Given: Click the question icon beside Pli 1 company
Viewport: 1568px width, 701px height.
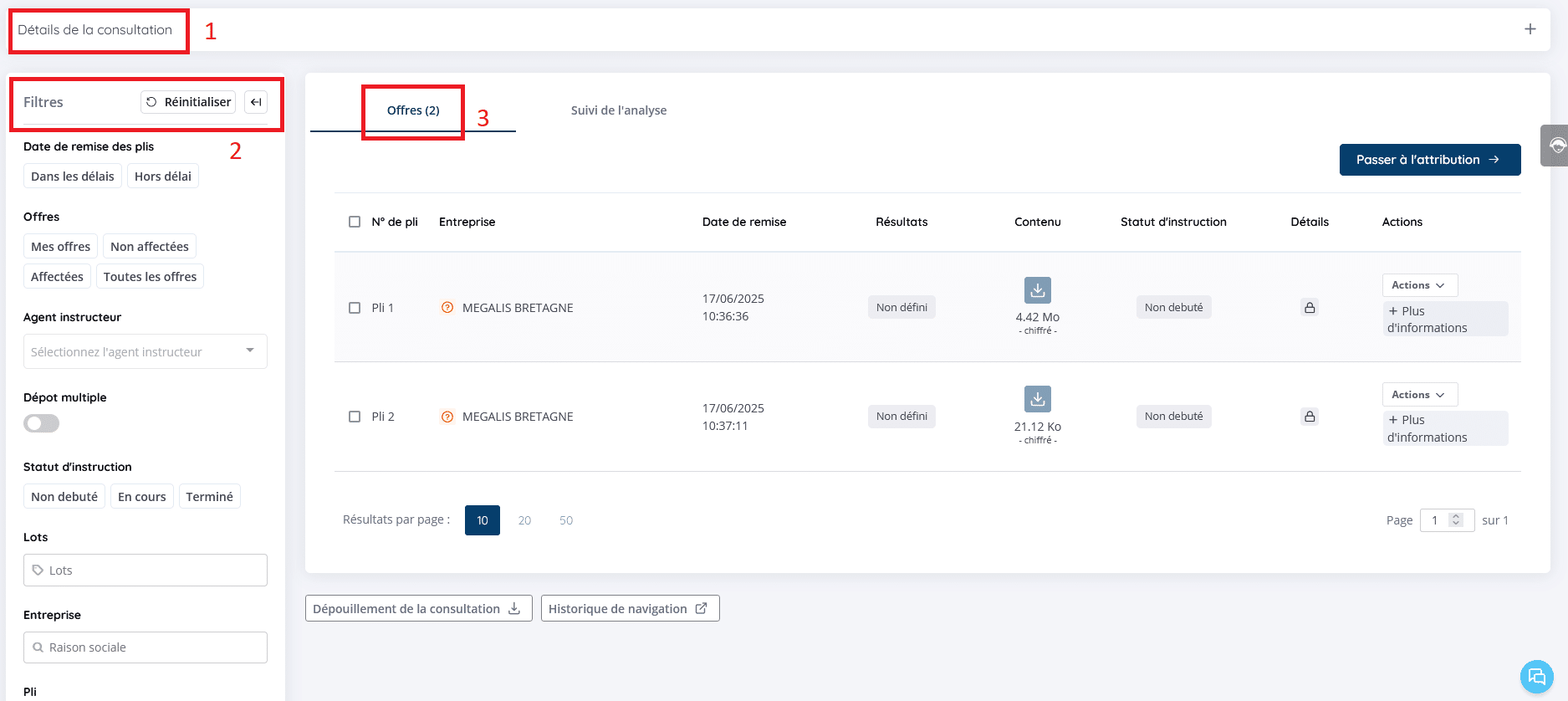Looking at the screenshot, I should tap(447, 308).
